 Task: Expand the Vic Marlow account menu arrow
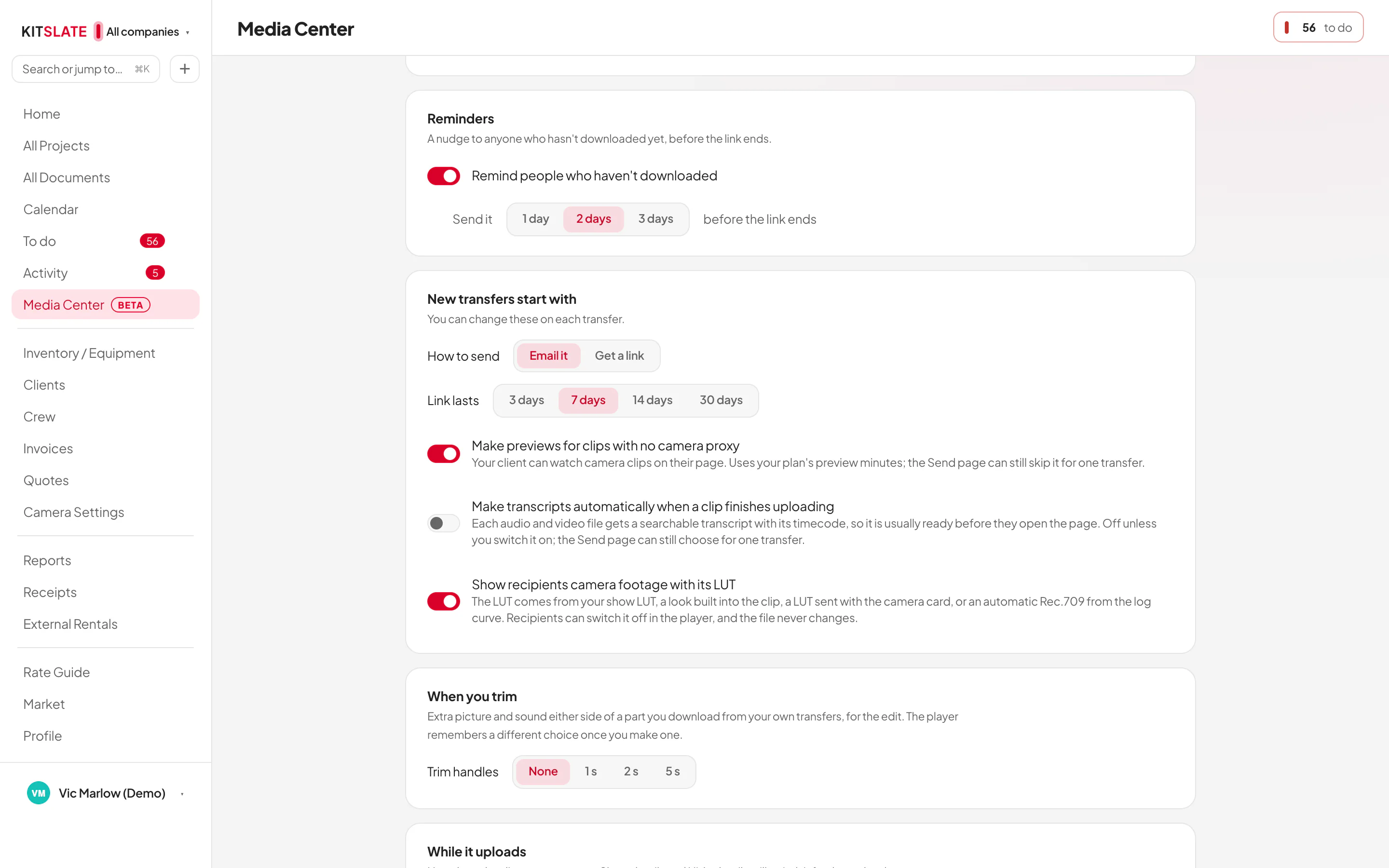click(182, 794)
